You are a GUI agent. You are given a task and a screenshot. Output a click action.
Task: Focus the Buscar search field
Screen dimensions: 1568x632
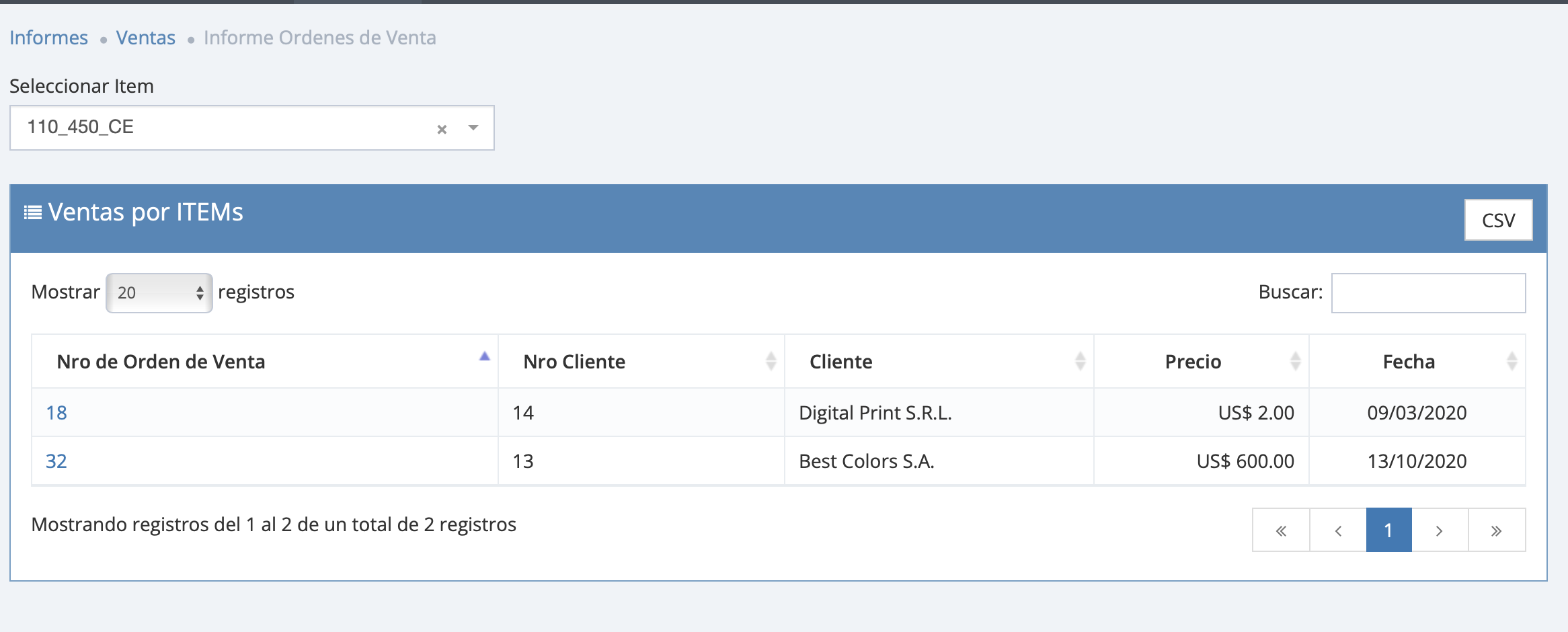click(1428, 292)
